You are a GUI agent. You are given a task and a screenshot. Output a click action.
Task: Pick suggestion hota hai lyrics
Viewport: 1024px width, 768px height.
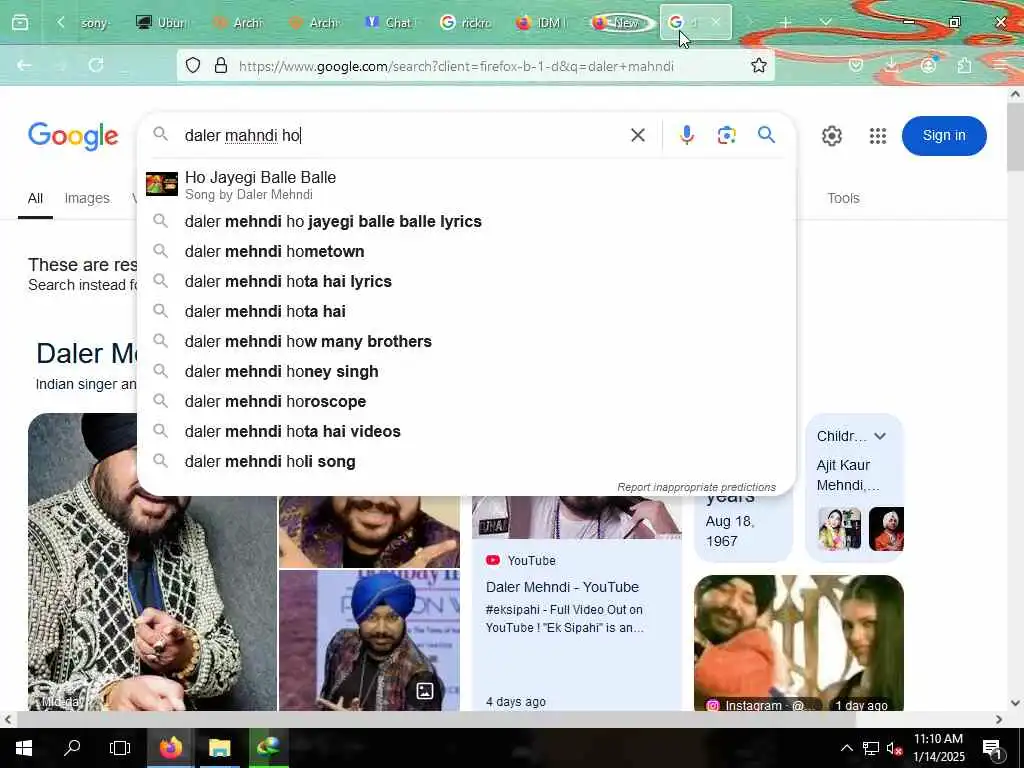tap(466, 281)
